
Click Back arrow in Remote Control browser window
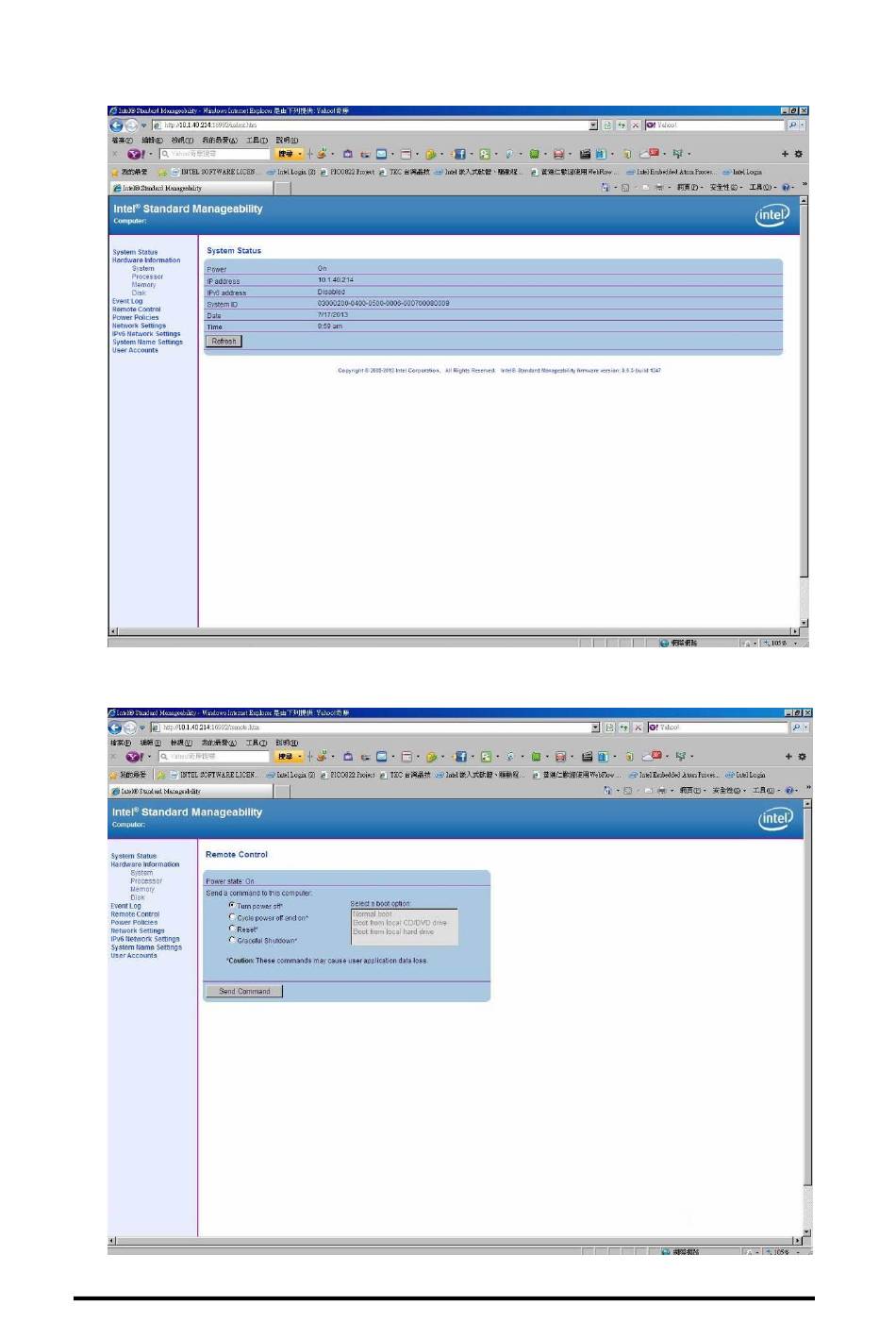(x=115, y=728)
